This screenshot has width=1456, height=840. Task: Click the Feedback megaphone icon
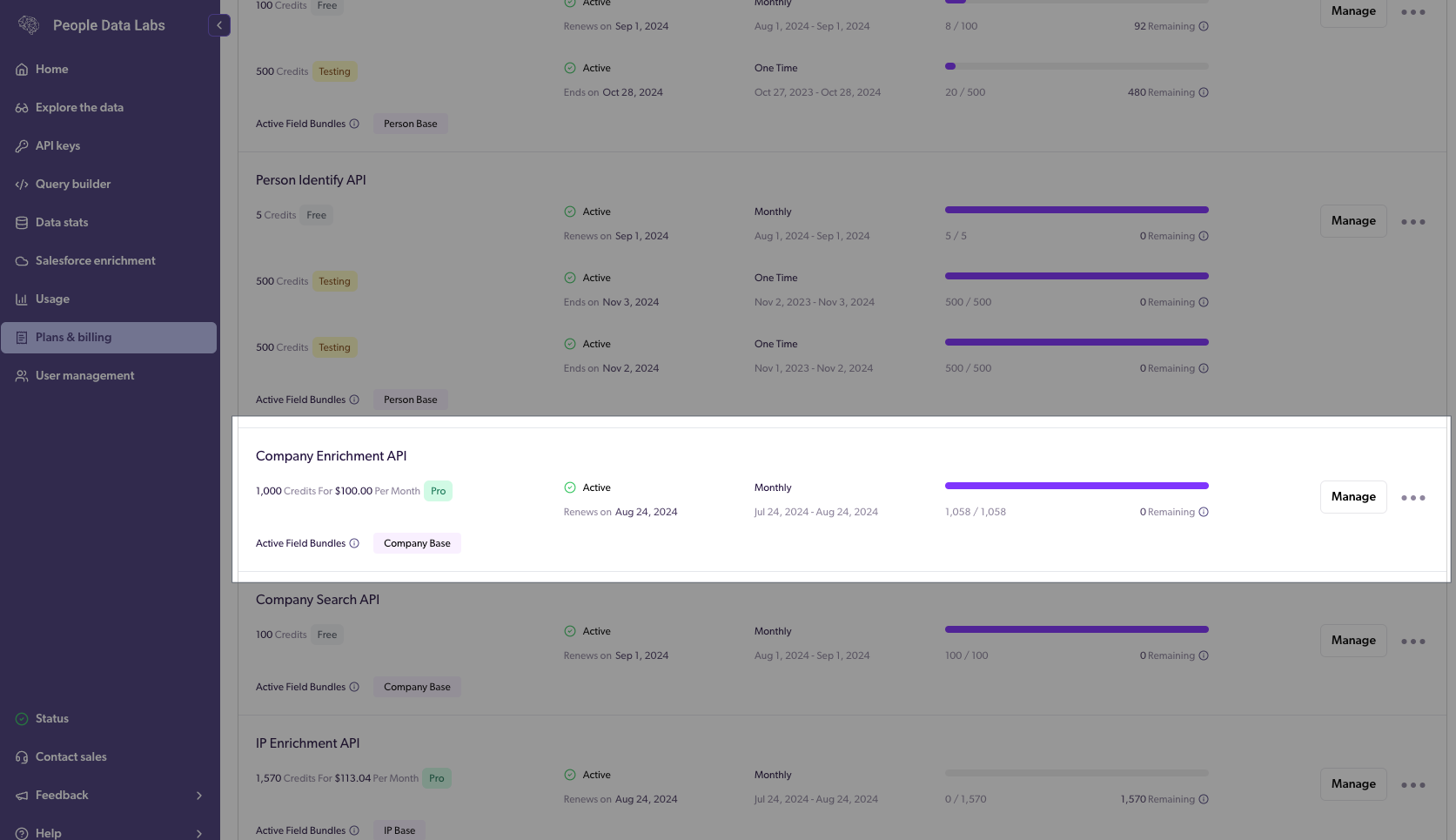tap(22, 796)
